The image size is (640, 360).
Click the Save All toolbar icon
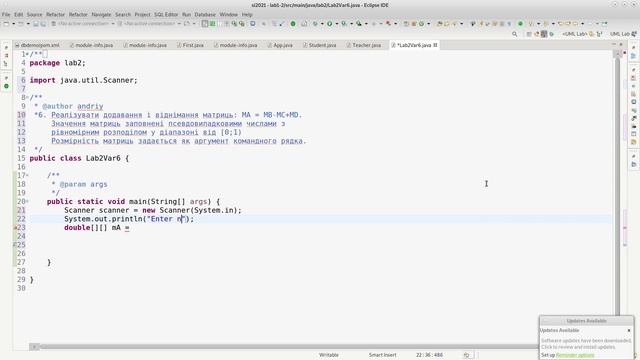tap(43, 24)
